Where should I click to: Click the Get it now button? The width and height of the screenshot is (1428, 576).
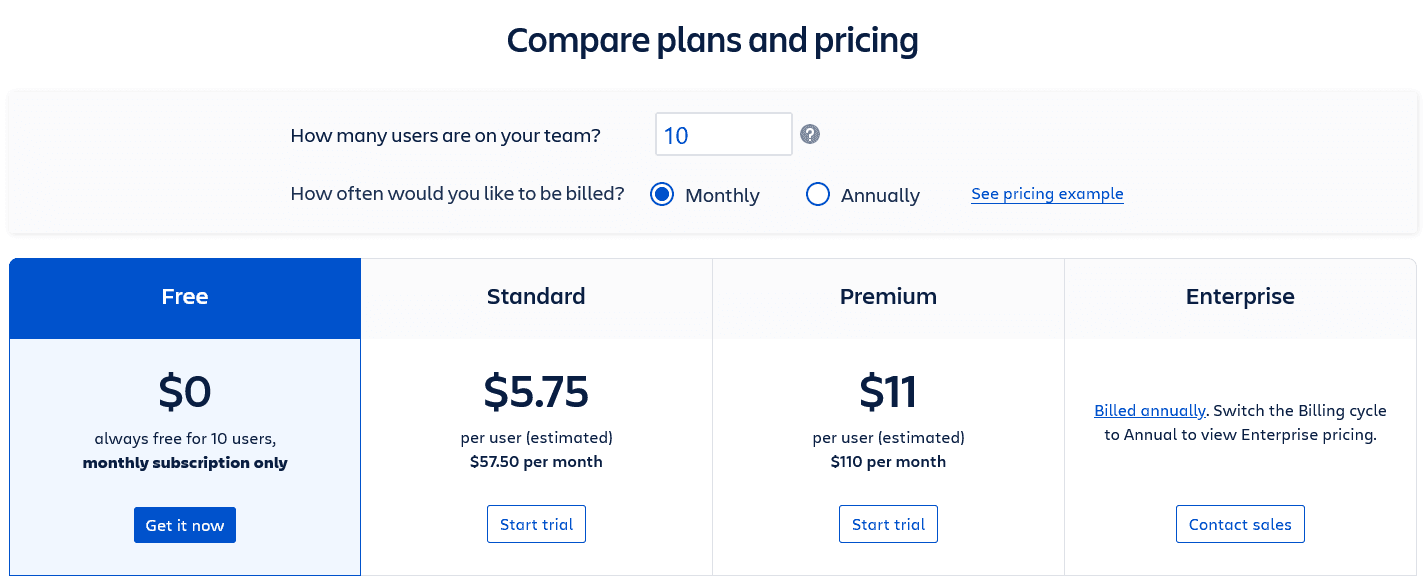185,525
